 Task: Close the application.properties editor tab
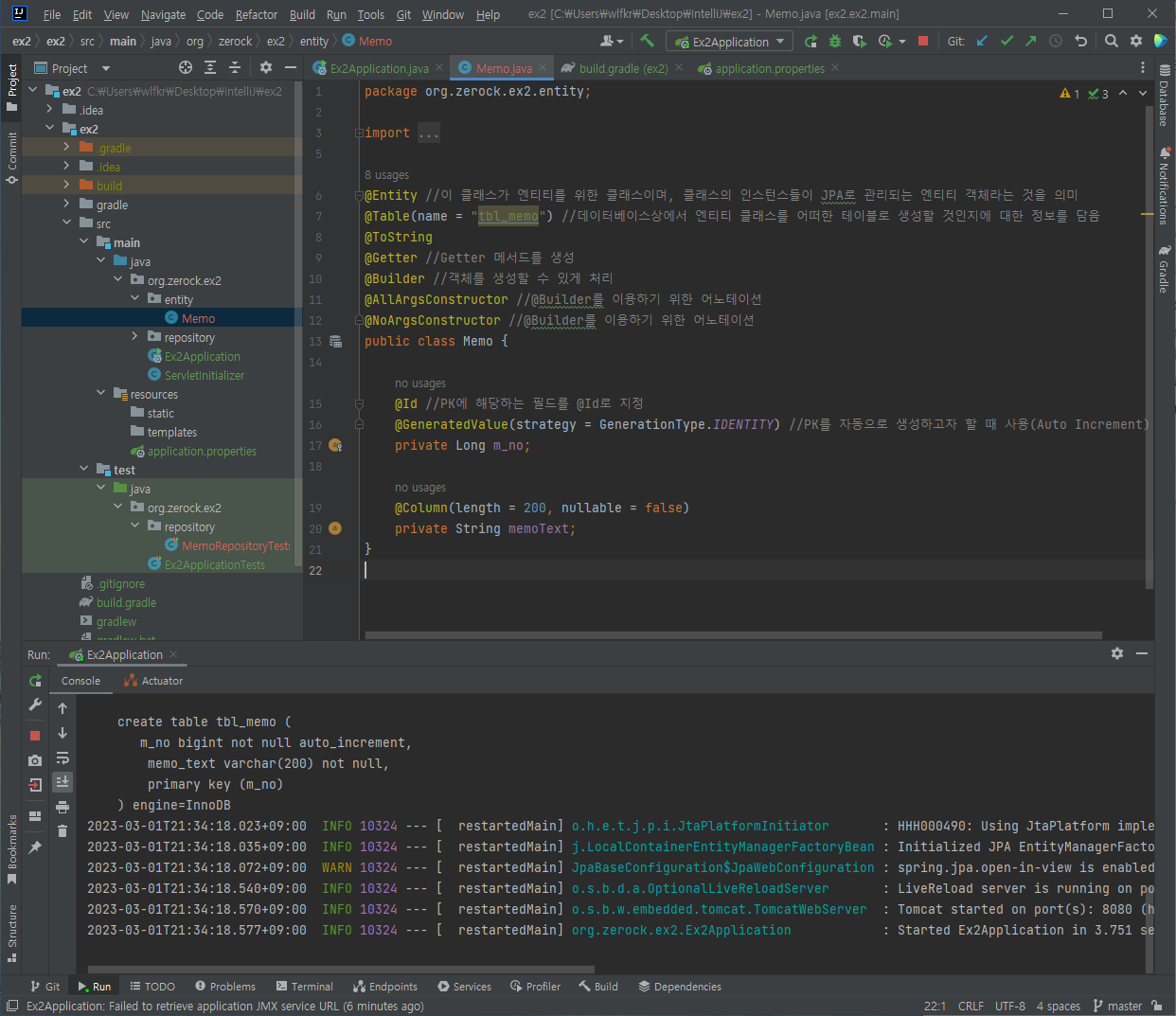click(x=835, y=68)
